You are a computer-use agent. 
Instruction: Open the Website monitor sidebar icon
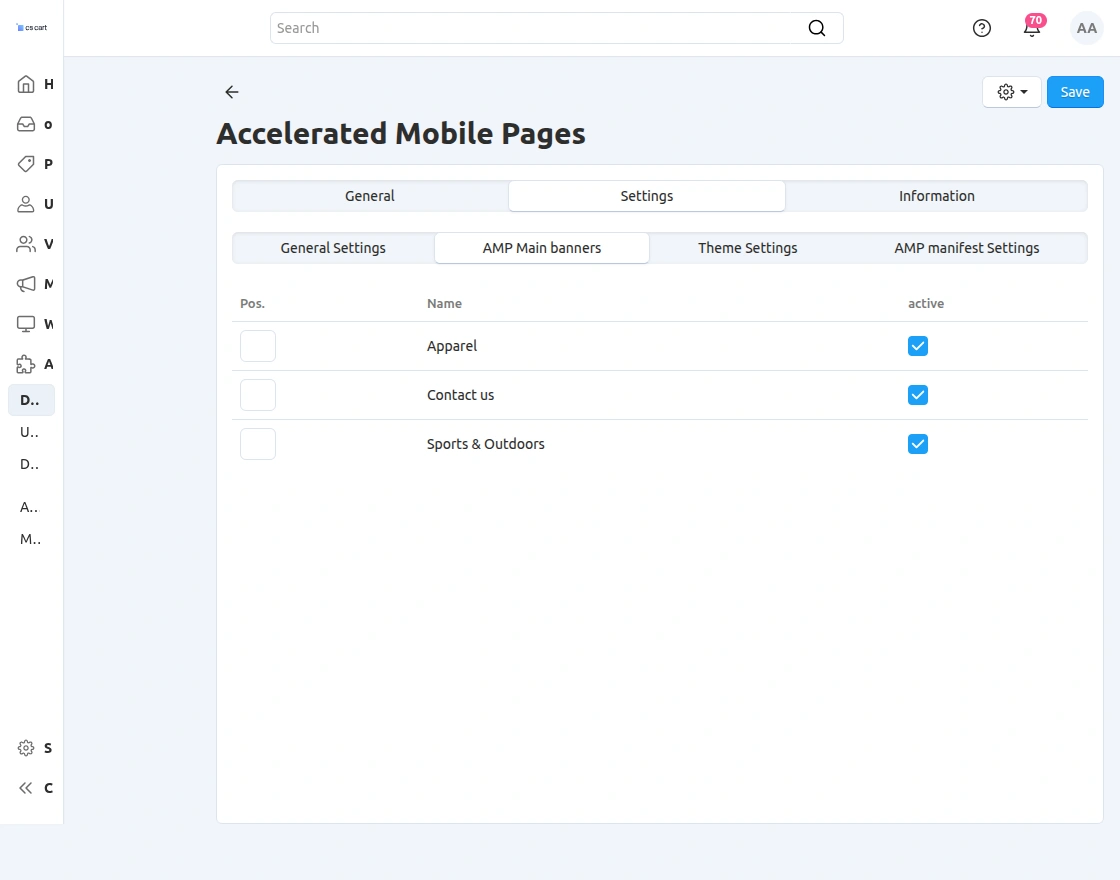pyautogui.click(x=26, y=324)
